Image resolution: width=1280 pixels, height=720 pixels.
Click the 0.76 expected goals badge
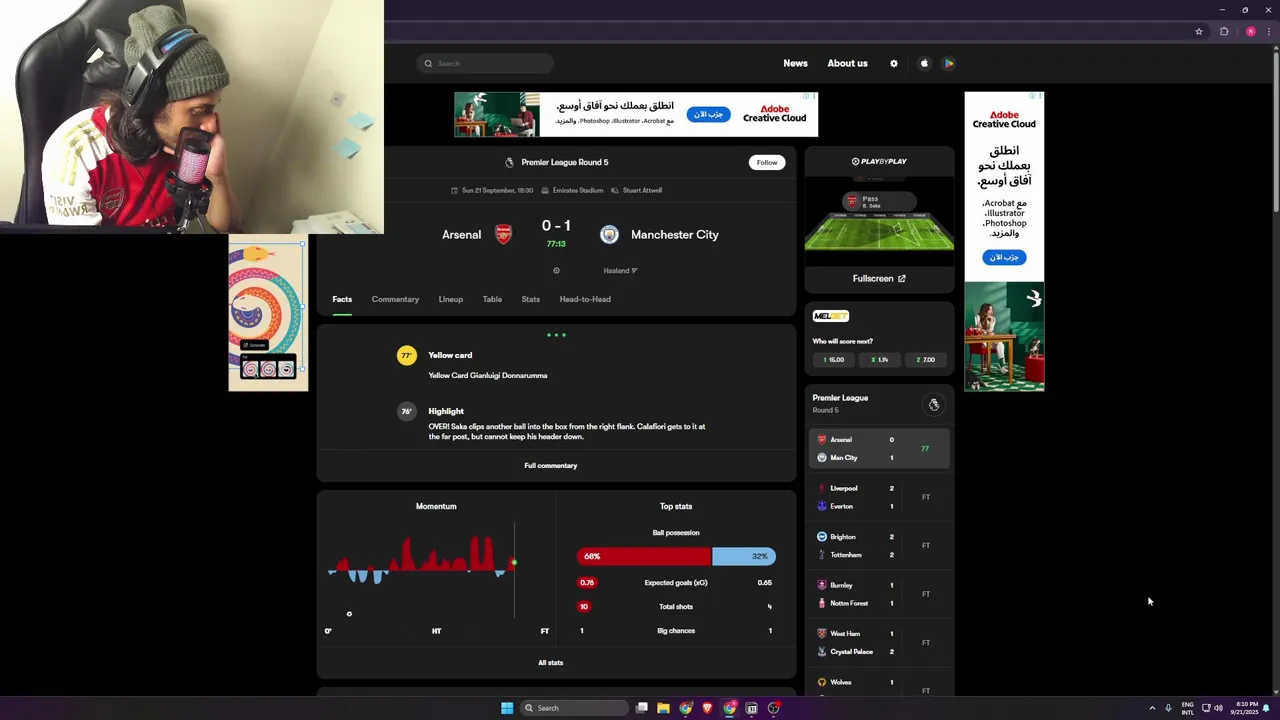pos(586,582)
